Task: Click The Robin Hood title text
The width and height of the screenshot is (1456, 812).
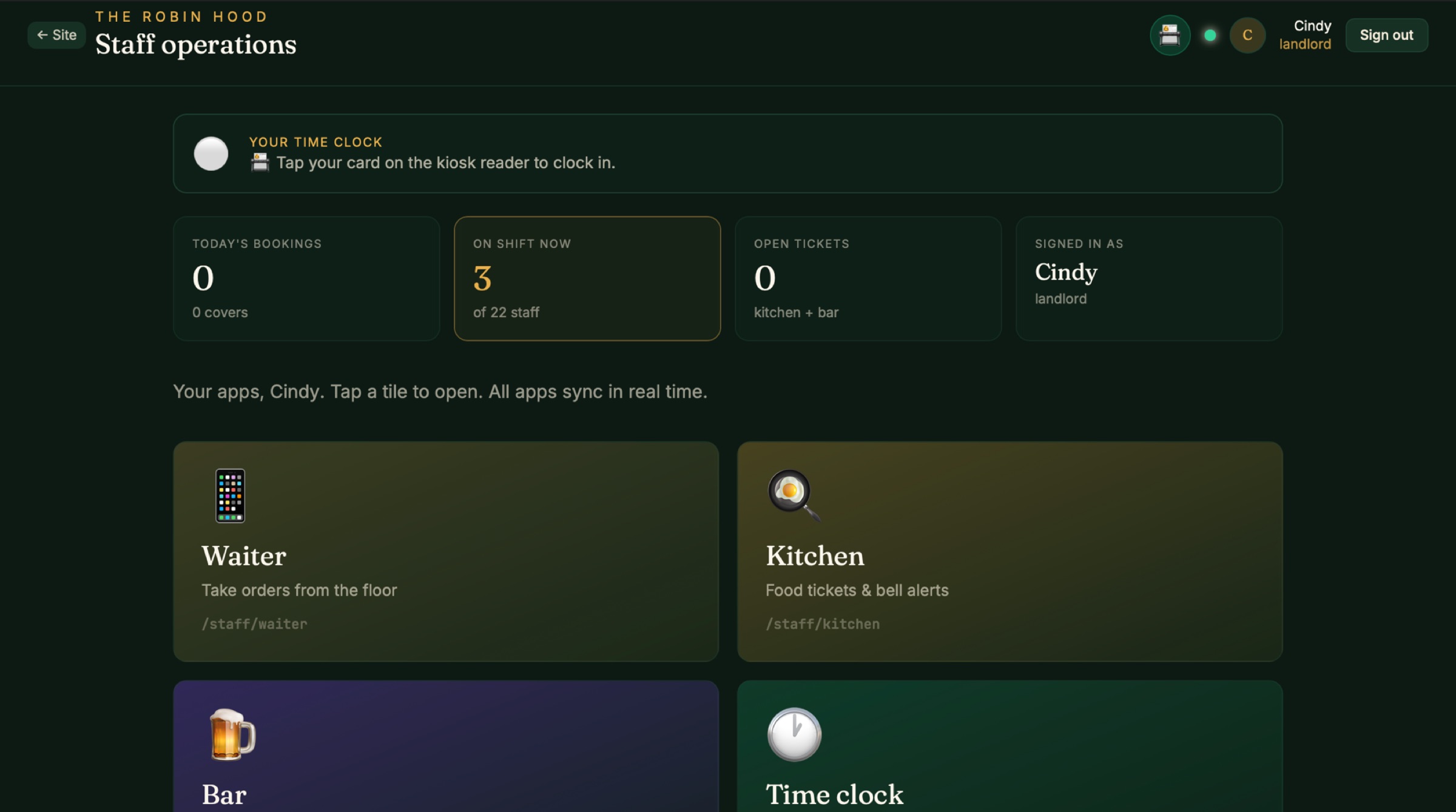Action: point(181,16)
